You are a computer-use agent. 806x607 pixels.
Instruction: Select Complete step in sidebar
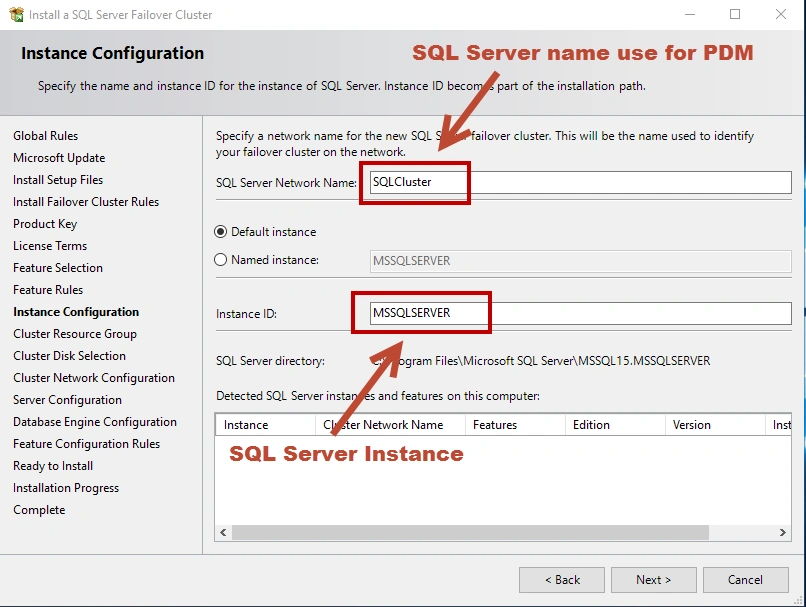coord(39,510)
